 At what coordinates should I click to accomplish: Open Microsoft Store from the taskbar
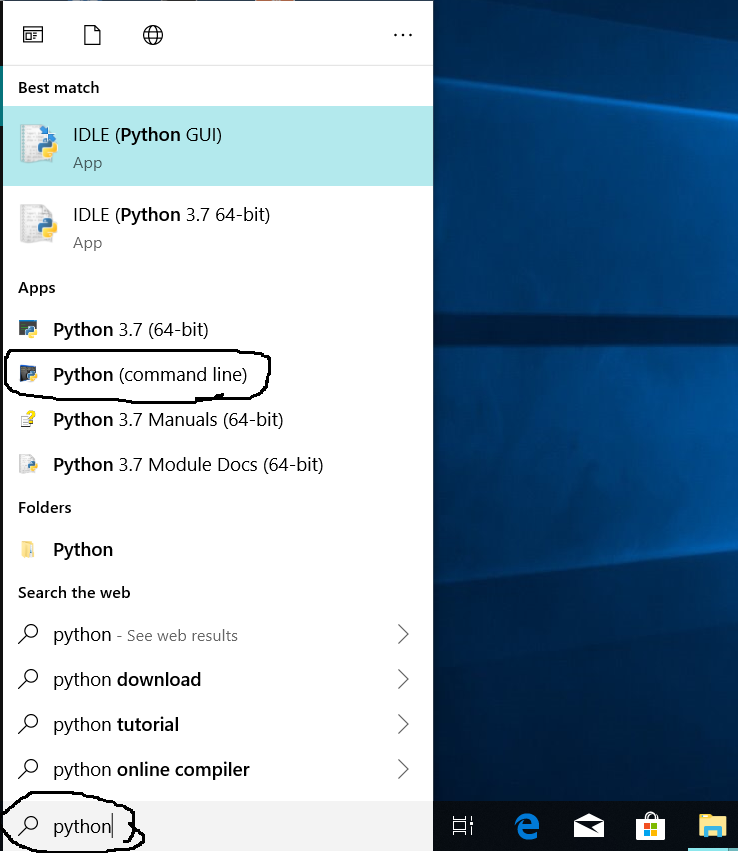[651, 826]
